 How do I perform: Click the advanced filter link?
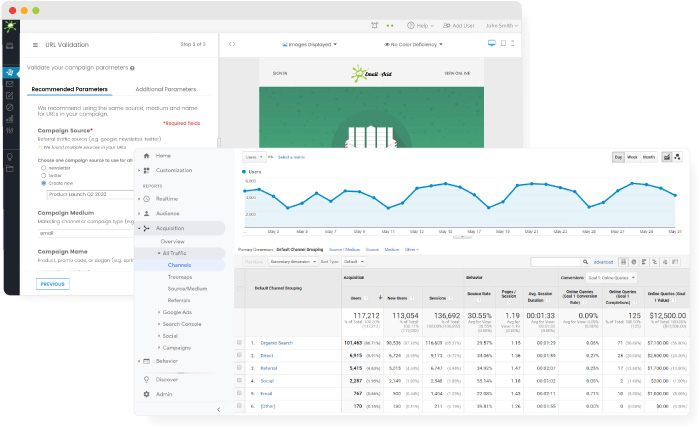(x=603, y=262)
